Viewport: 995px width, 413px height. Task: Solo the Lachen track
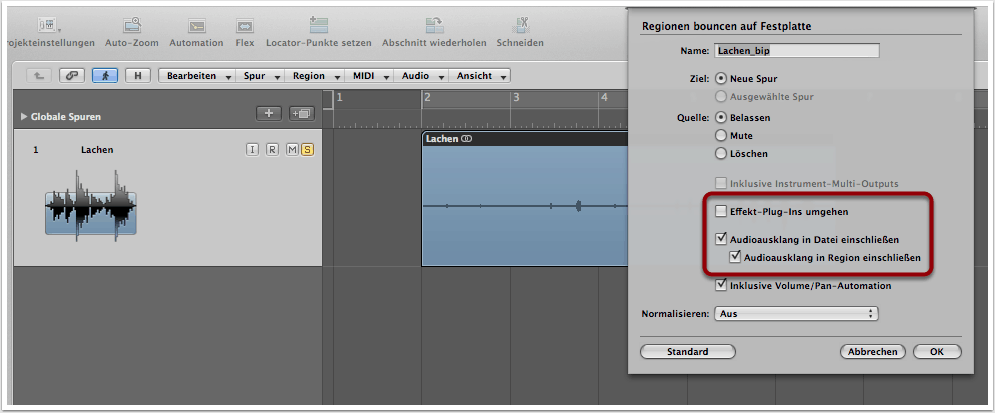[307, 150]
